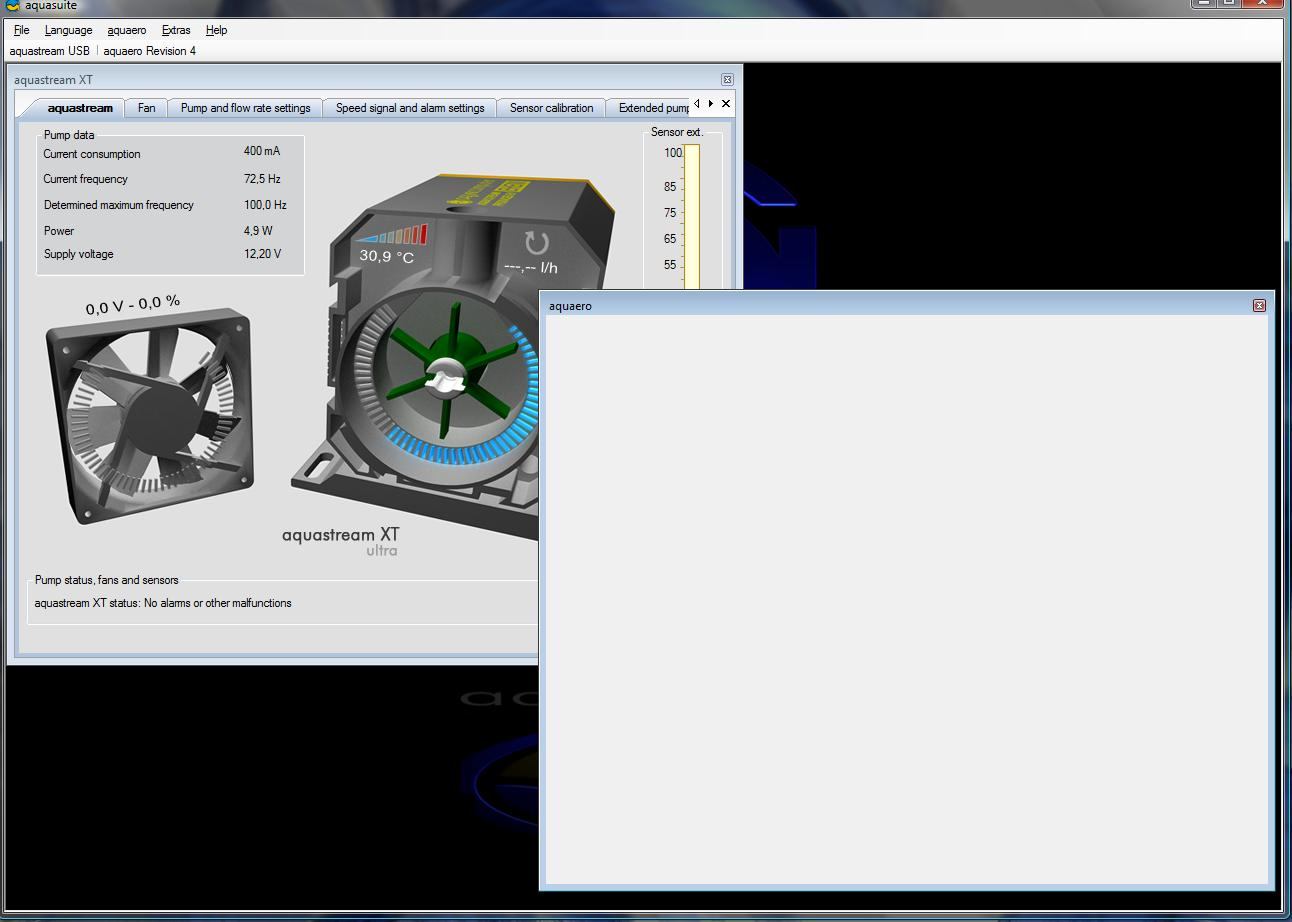Switch to the aquastream tab
Screen dimensions: 1292x922
click(x=80, y=108)
